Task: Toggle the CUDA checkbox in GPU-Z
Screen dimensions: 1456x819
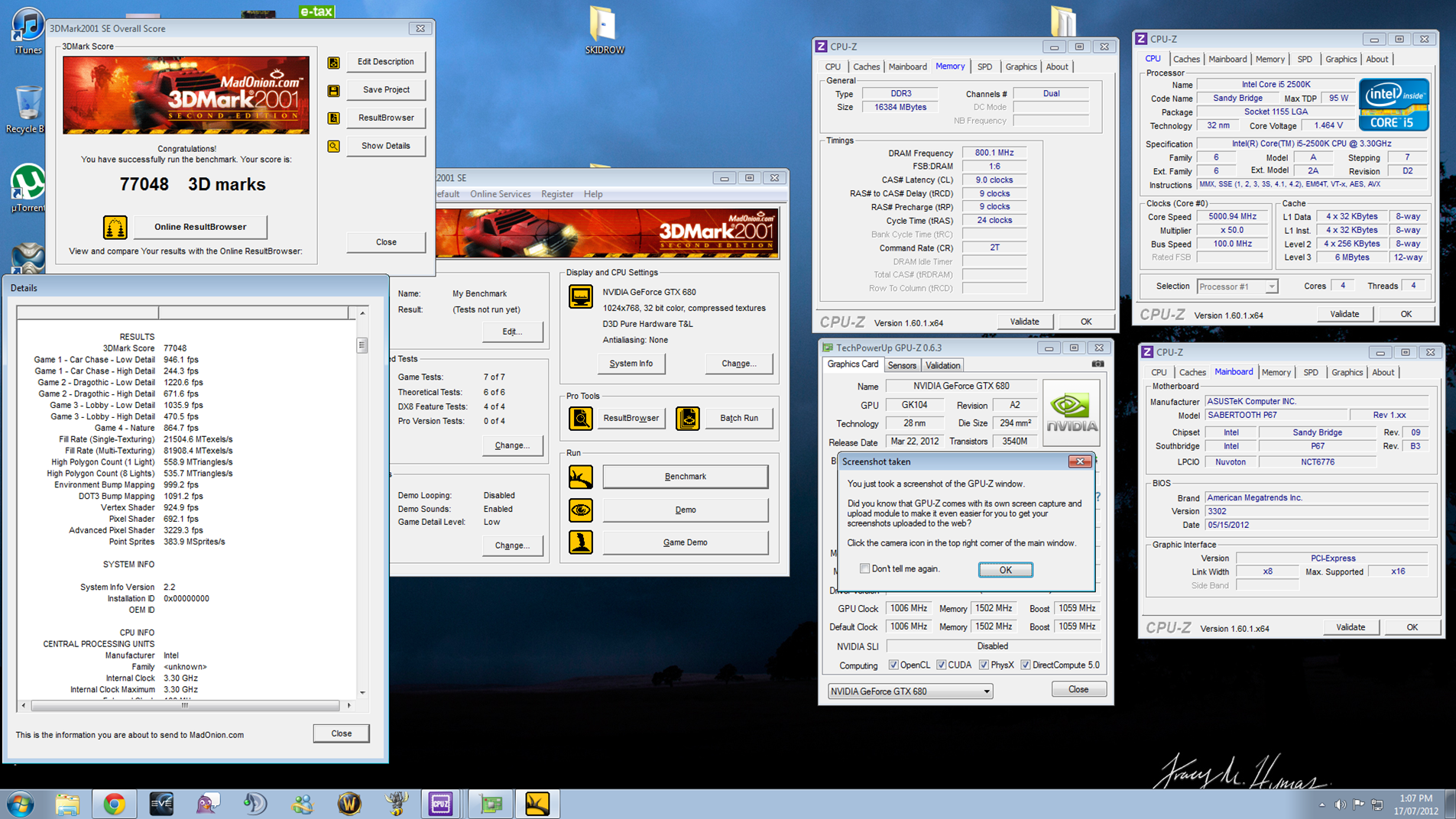Action: coord(941,665)
